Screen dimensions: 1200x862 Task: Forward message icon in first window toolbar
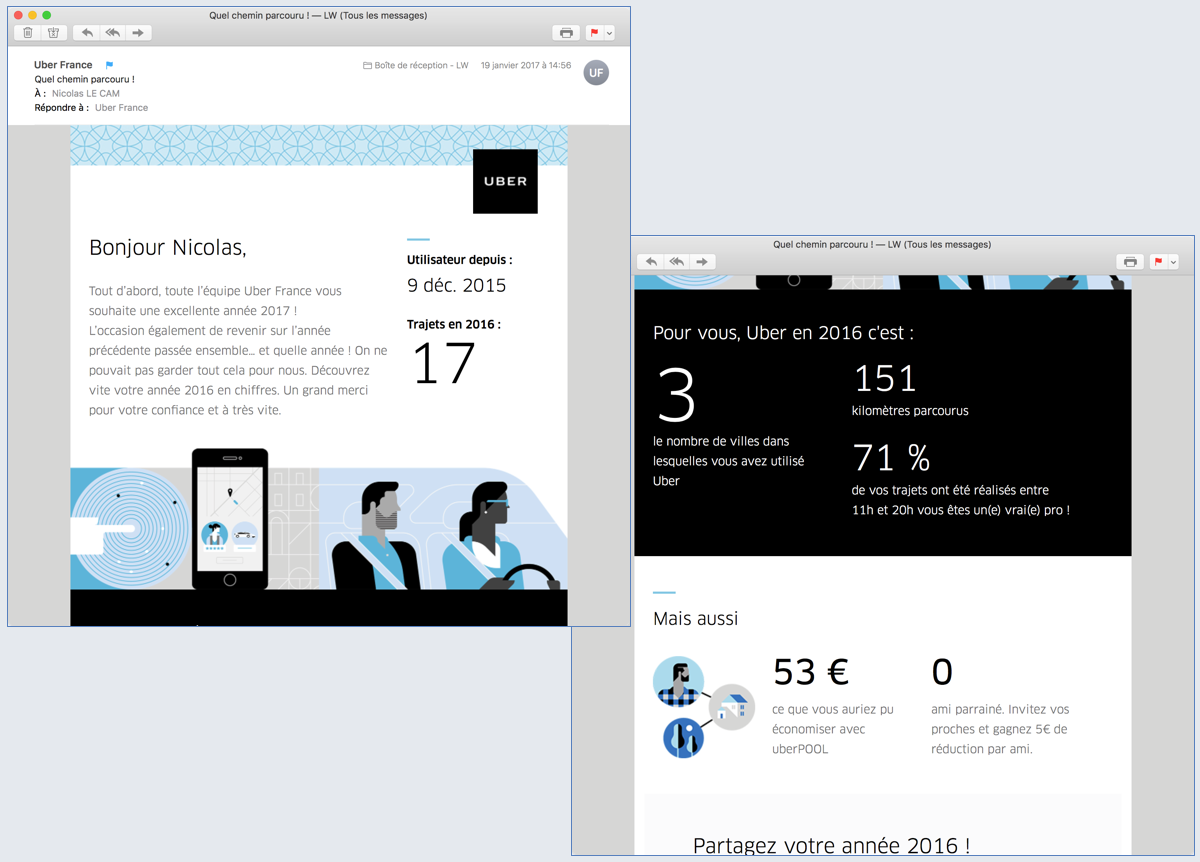pos(138,33)
